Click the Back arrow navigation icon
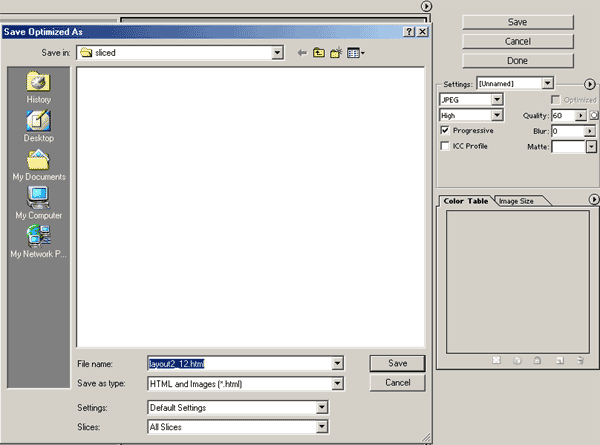The height and width of the screenshot is (445, 600). (302, 52)
